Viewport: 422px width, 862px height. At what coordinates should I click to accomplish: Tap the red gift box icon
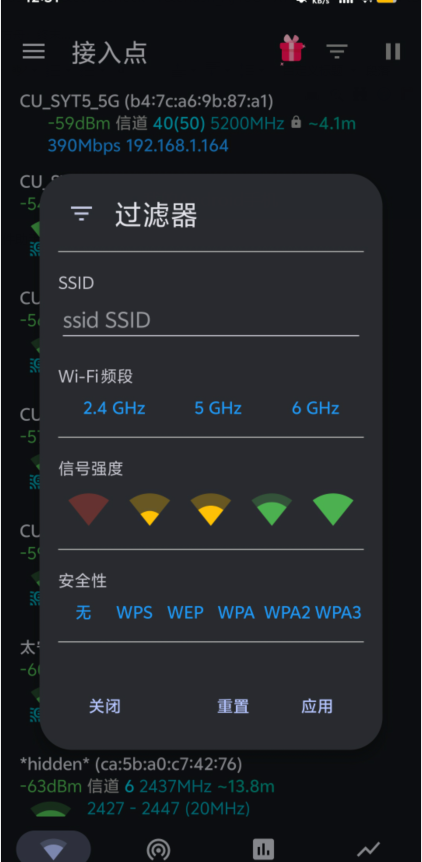(292, 49)
